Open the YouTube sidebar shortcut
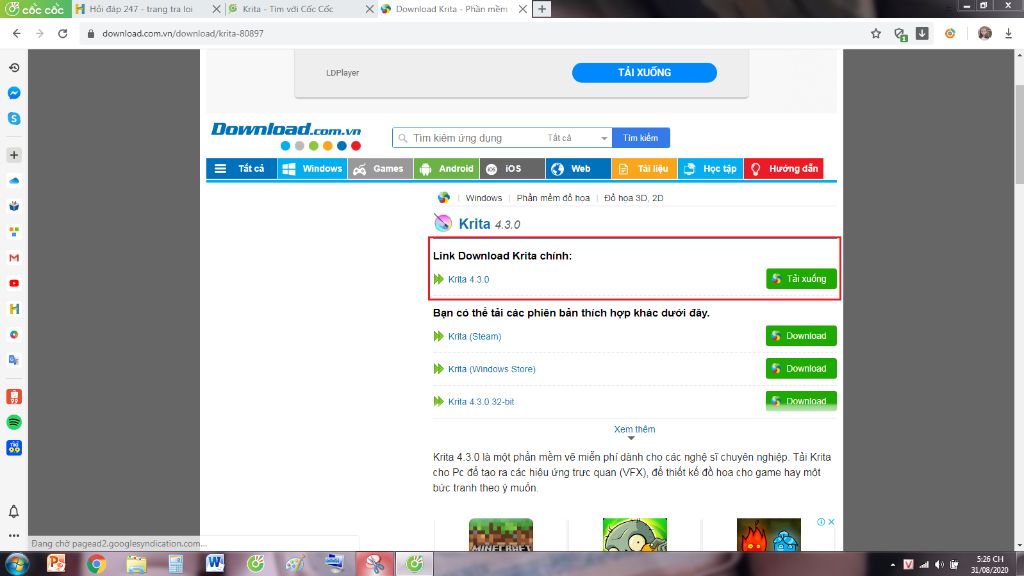This screenshot has height=576, width=1024. (14, 283)
